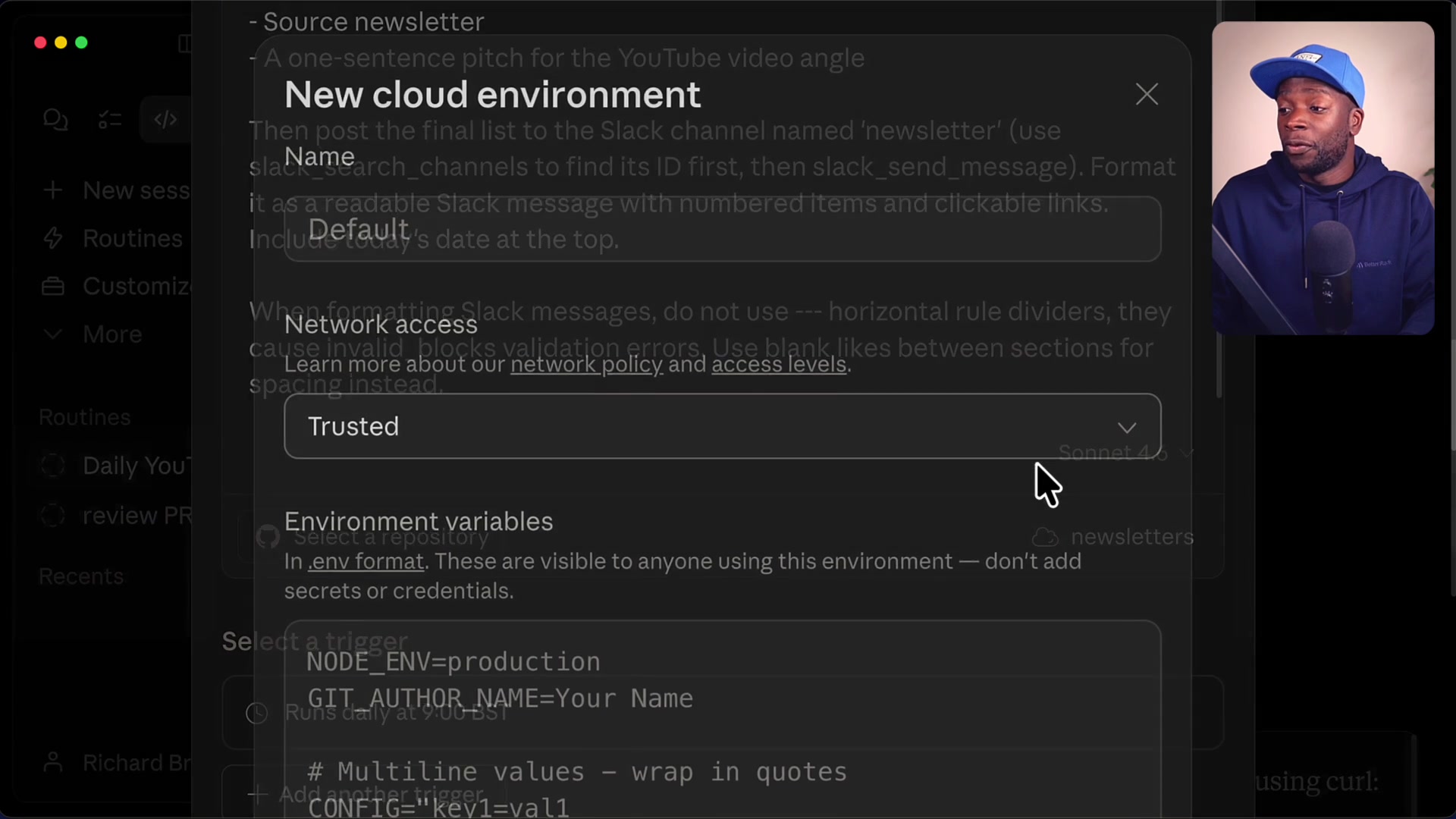Viewport: 1456px width, 819px height.
Task: Select the checklist icon next to chat
Action: (x=109, y=119)
